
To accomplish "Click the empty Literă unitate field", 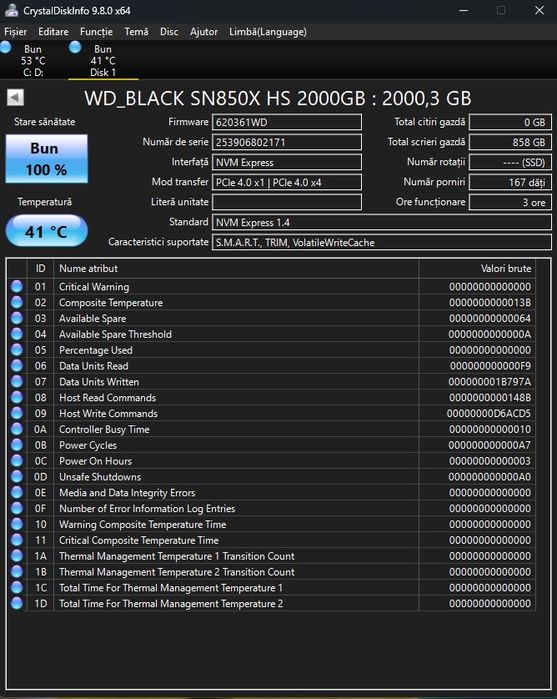I will [x=287, y=202].
